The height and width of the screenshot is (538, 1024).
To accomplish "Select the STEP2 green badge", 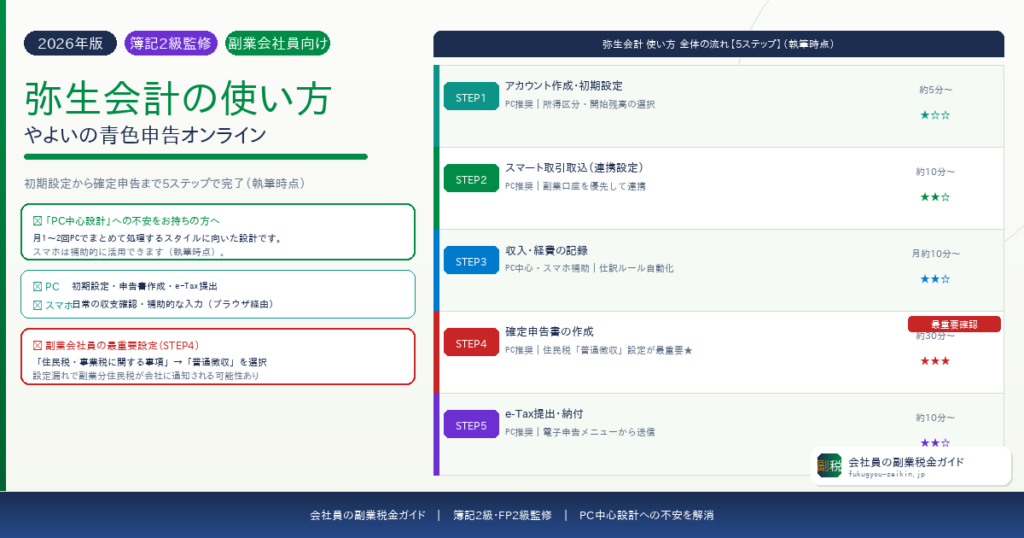I will click(471, 180).
